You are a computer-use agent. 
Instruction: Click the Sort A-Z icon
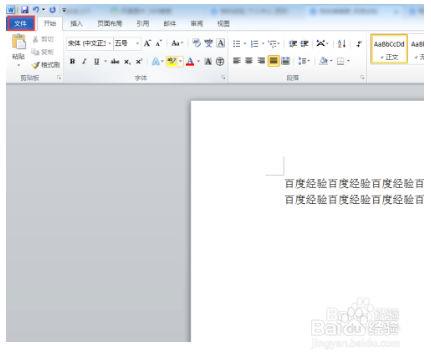click(x=342, y=44)
